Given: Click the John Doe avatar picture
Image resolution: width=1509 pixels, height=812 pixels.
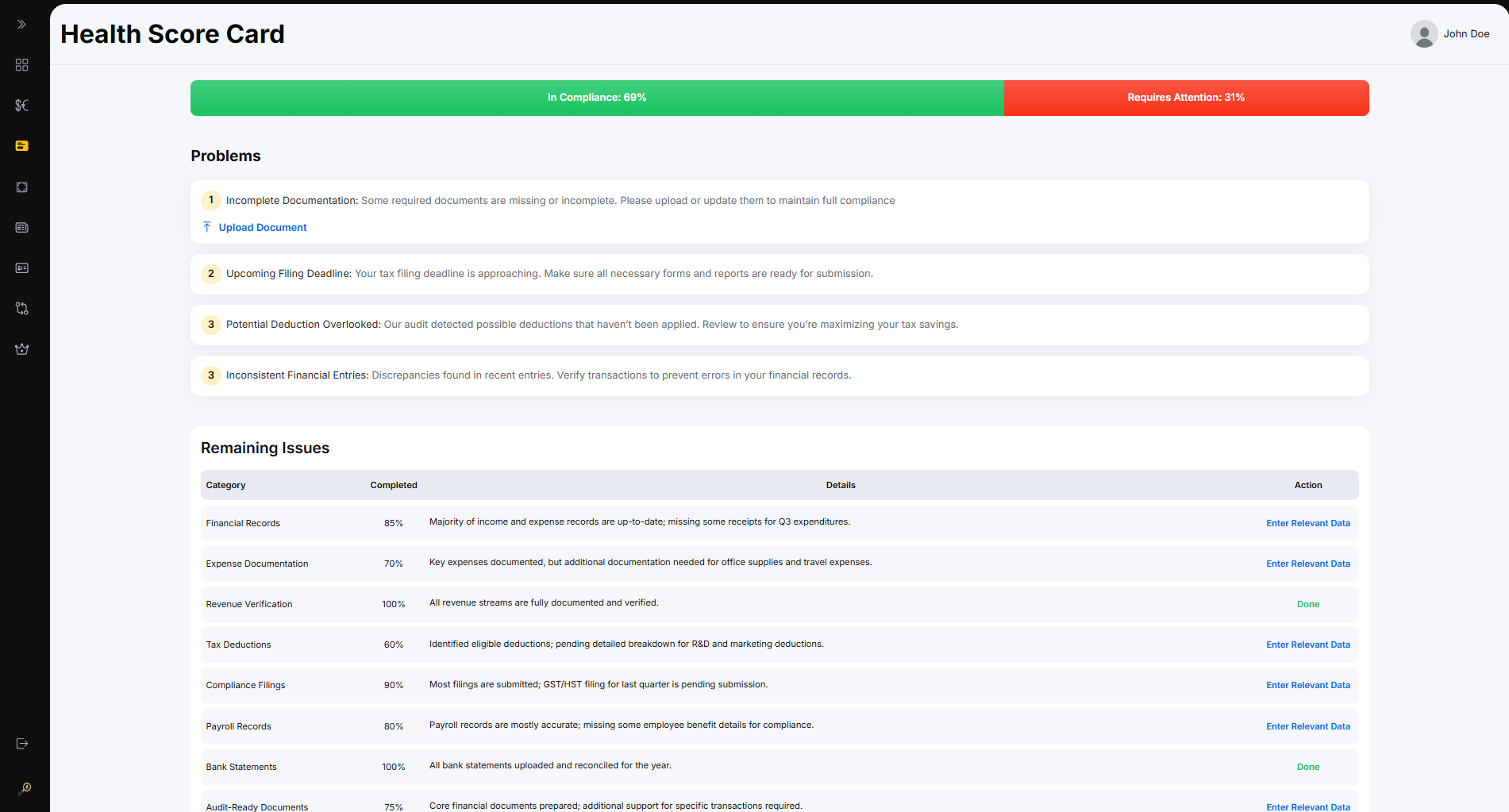Looking at the screenshot, I should click(x=1424, y=34).
